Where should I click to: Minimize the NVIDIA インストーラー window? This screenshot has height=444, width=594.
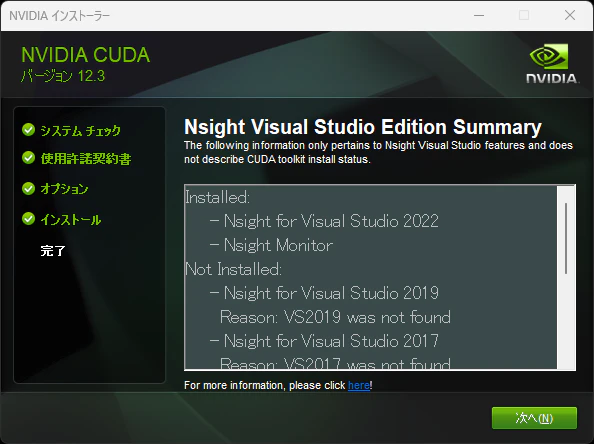(x=479, y=16)
